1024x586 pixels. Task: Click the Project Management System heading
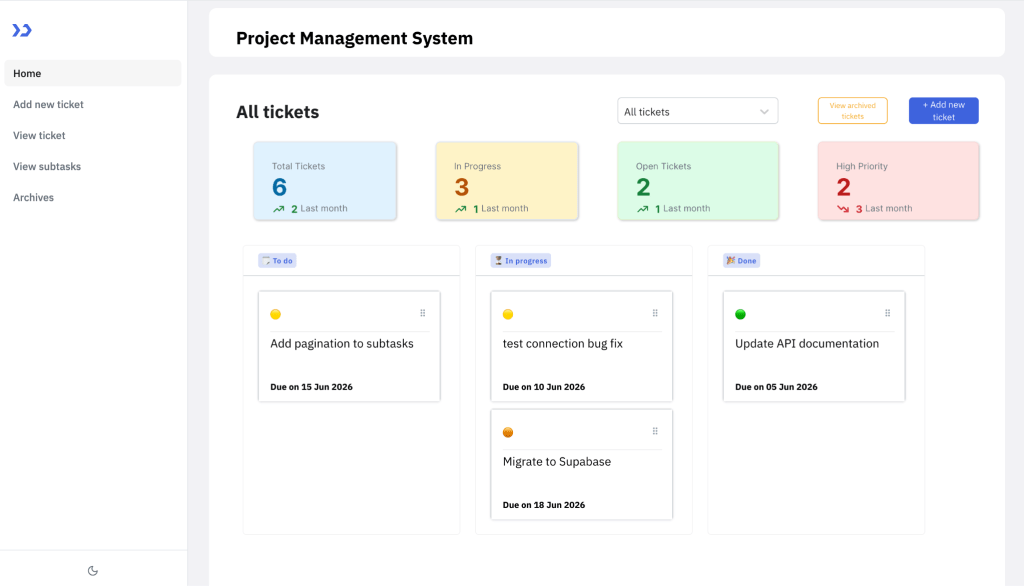[355, 38]
